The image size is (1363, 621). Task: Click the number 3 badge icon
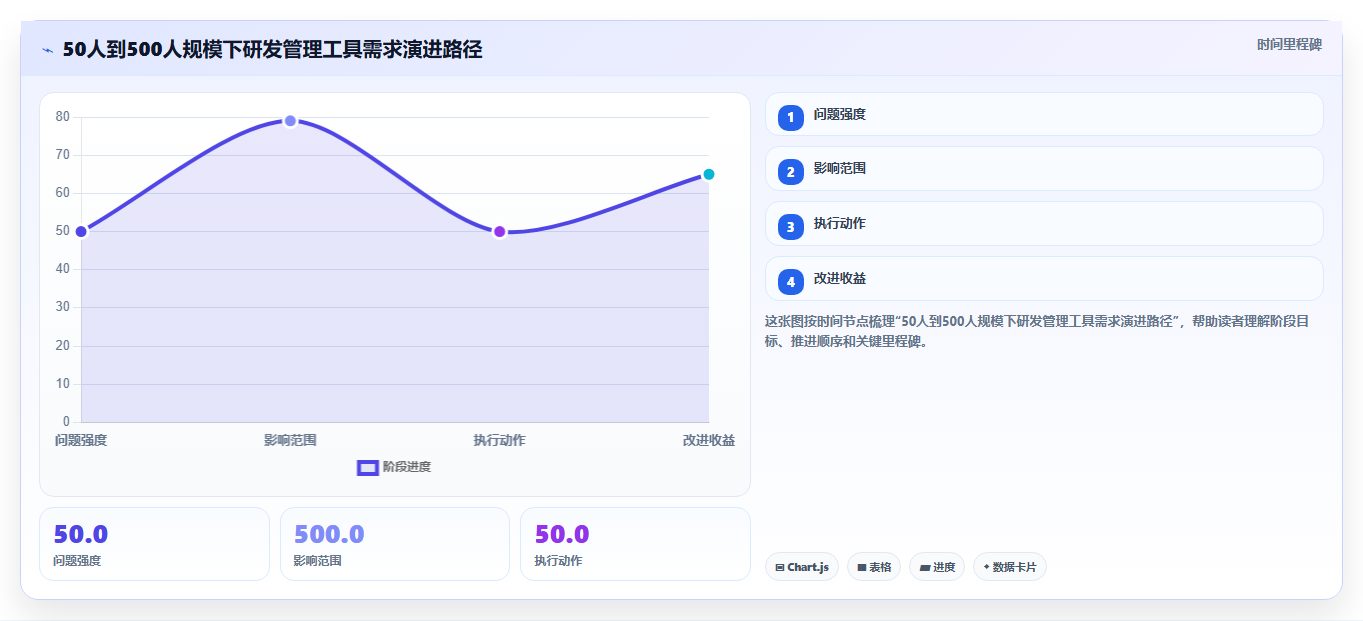pos(791,227)
